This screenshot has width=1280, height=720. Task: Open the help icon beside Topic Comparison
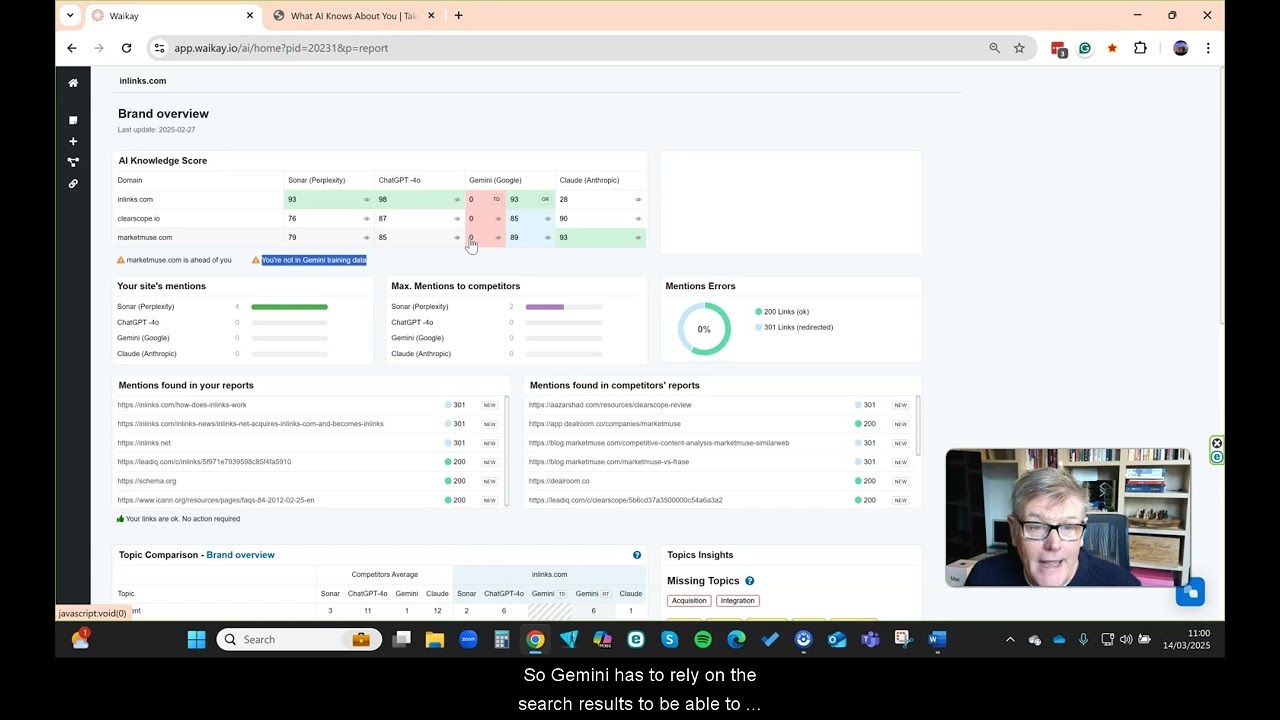coord(637,555)
